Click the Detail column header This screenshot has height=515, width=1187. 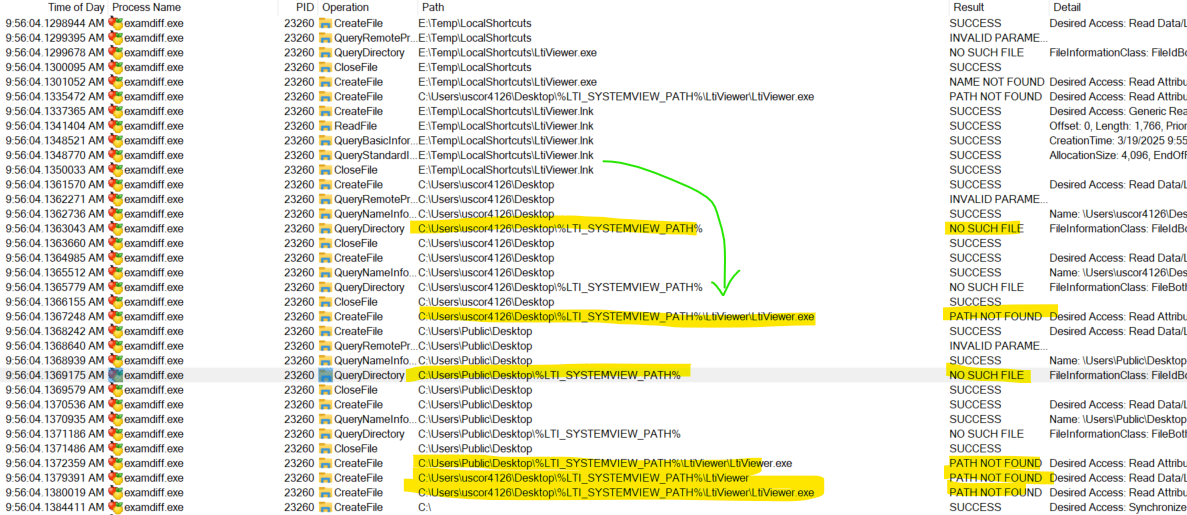[1067, 7]
